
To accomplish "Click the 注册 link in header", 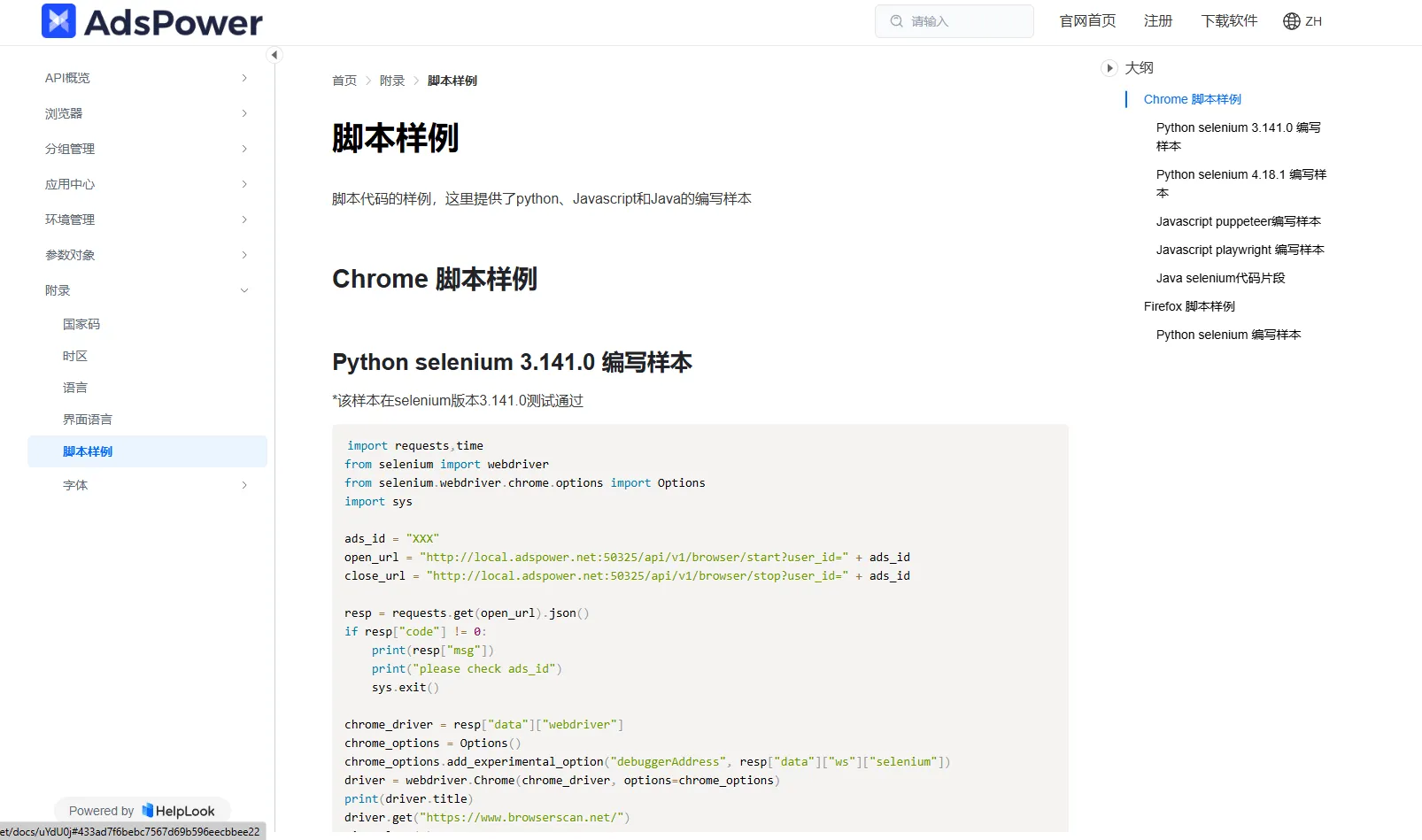I will [x=1157, y=21].
